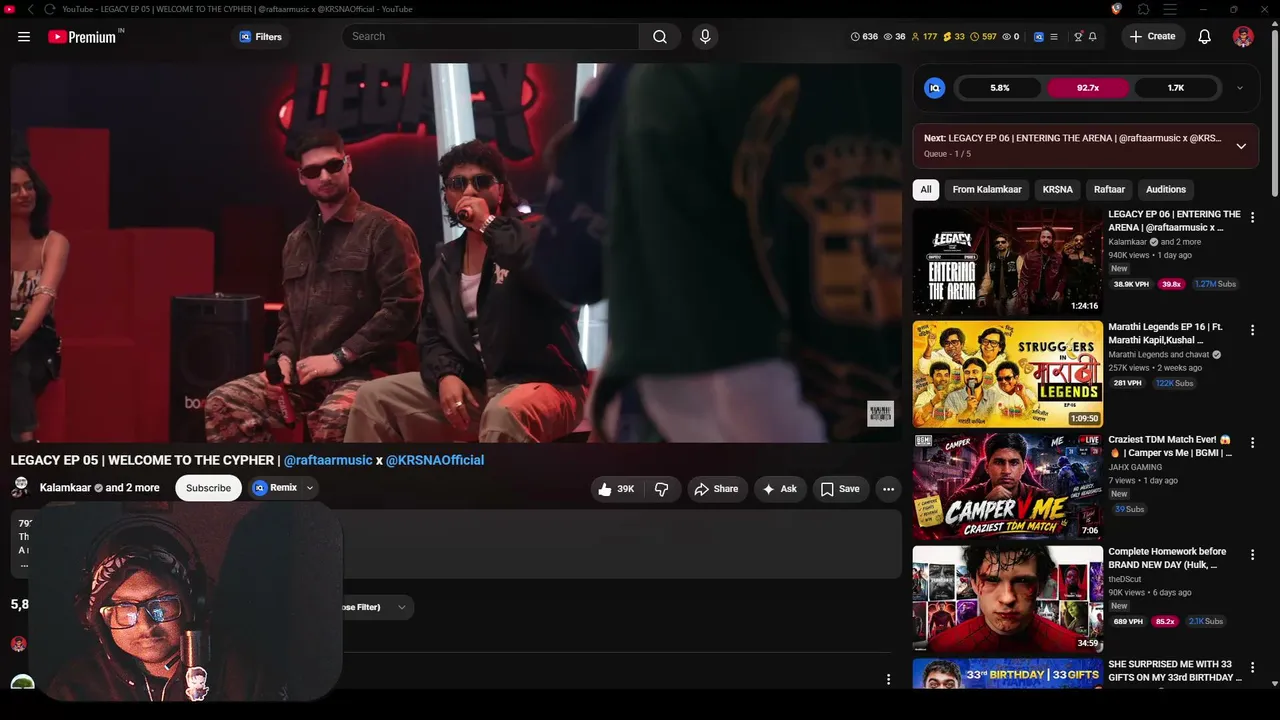Select the 1.7K stat pill

[x=1176, y=88]
